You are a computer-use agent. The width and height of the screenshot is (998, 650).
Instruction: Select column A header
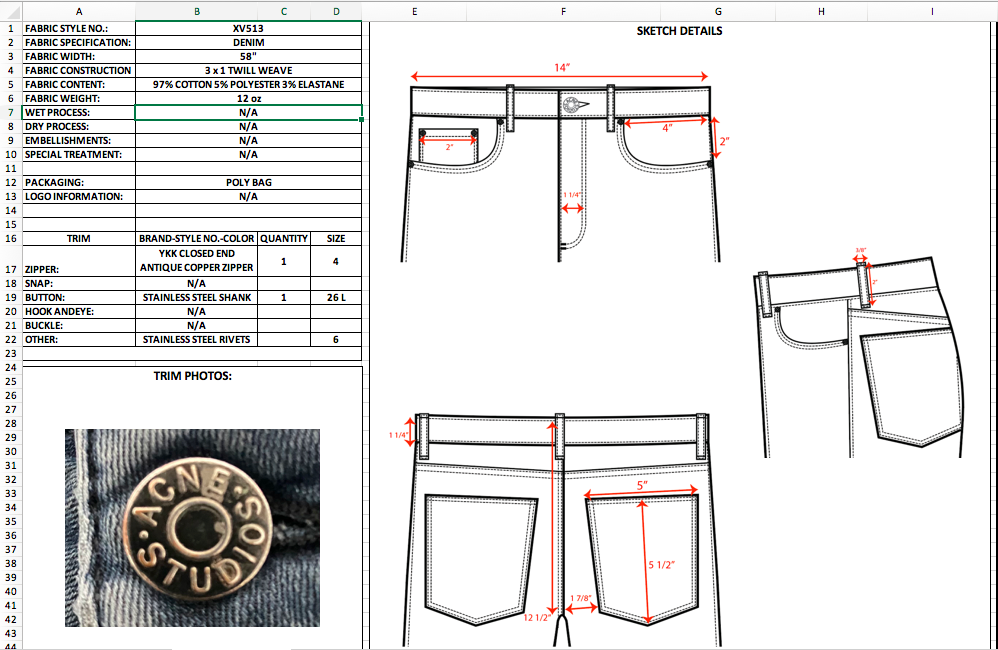79,11
